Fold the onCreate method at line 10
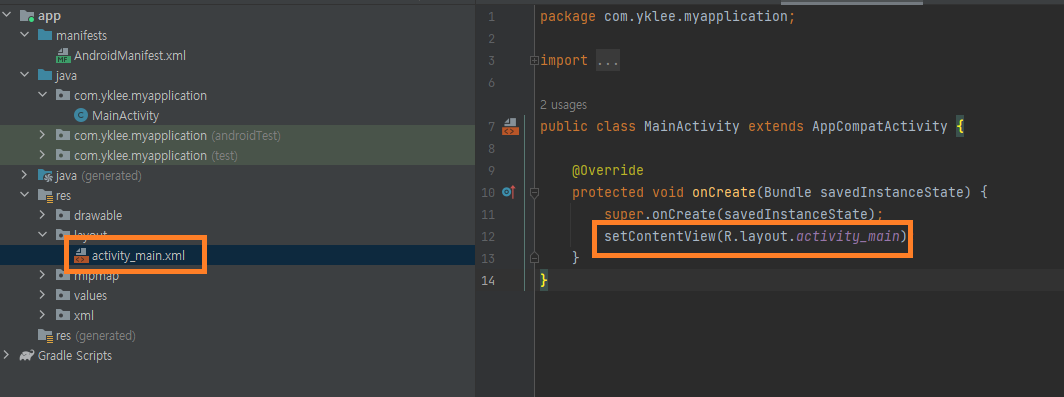 [x=534, y=193]
